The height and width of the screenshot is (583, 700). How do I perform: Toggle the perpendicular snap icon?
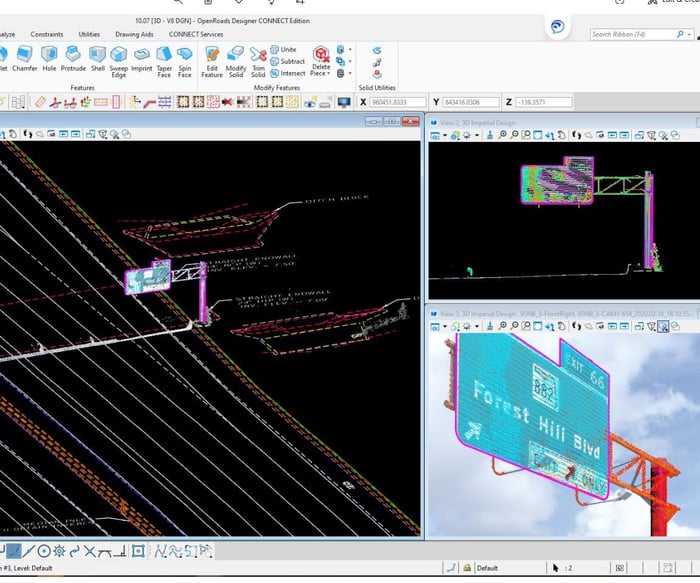[x=119, y=552]
